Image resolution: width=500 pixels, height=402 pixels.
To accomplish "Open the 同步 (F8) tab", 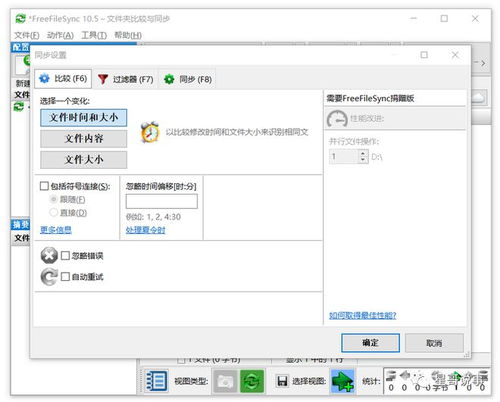I will pyautogui.click(x=188, y=79).
